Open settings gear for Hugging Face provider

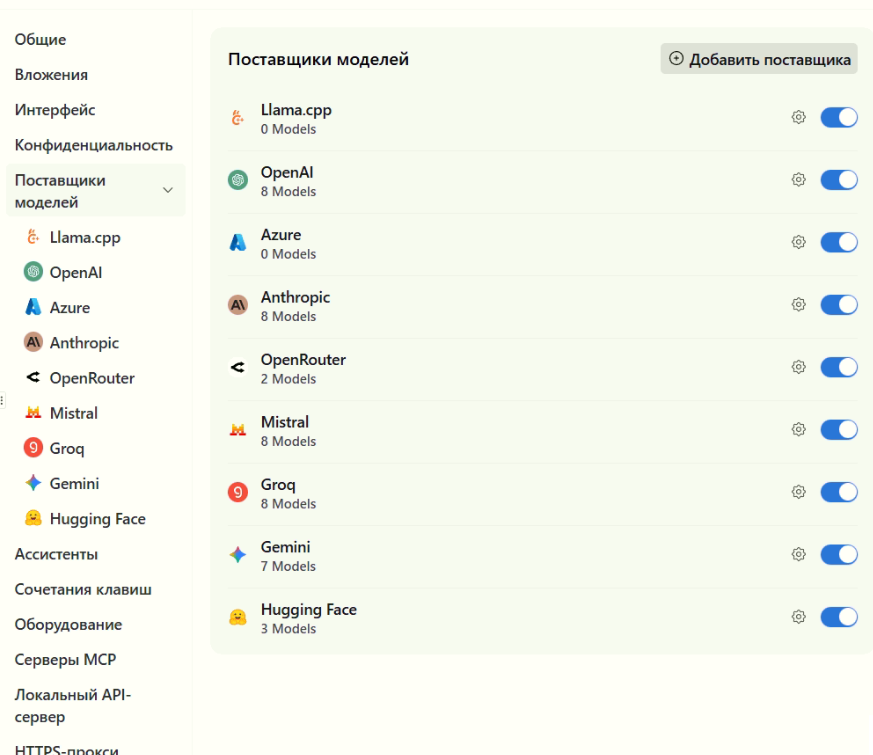tap(798, 616)
